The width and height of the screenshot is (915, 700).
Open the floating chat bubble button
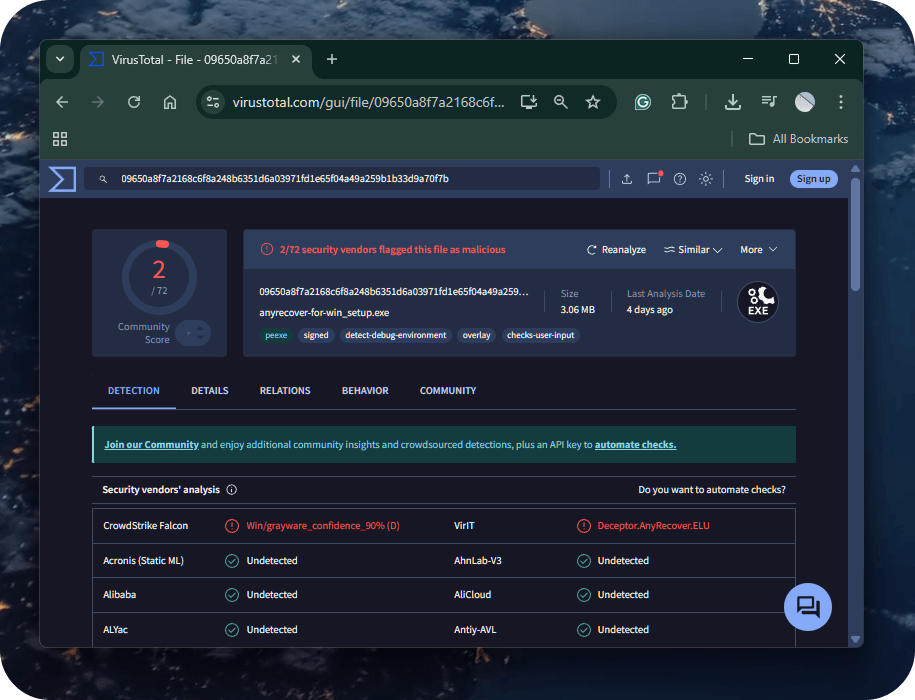tap(808, 606)
